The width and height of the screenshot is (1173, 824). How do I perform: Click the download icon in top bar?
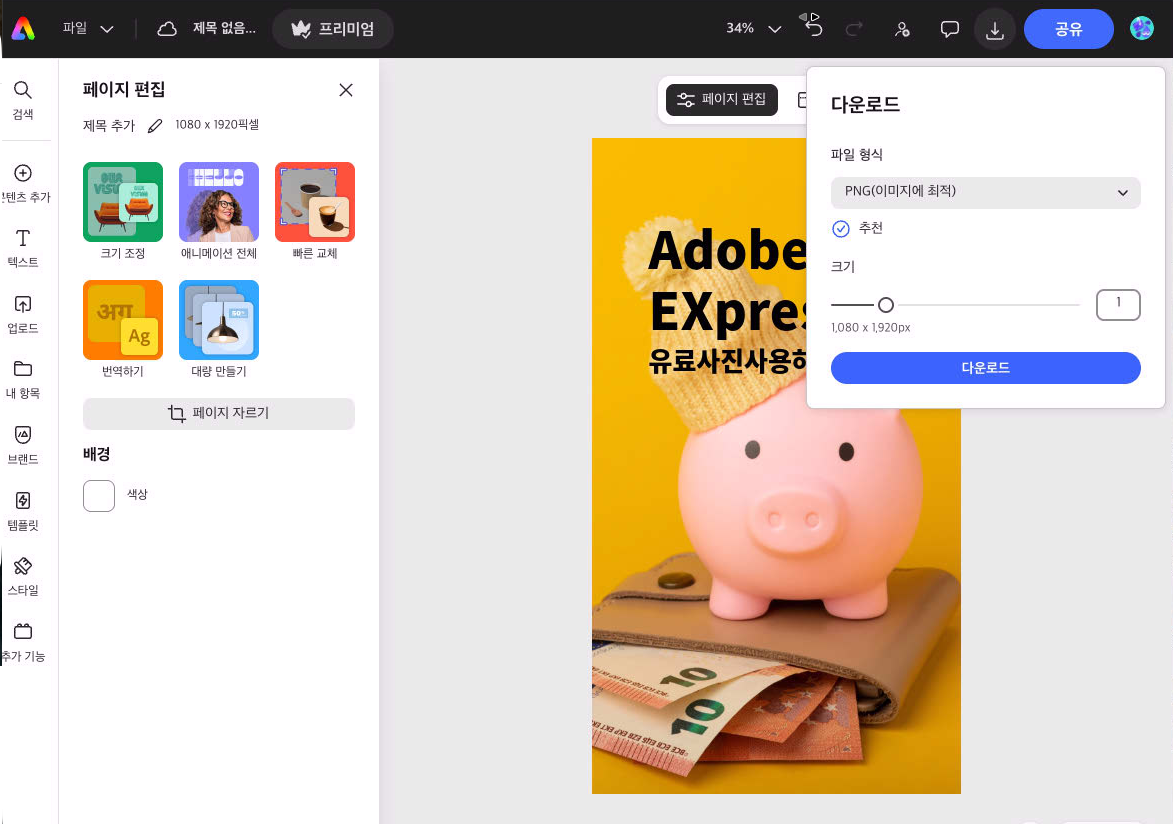(994, 30)
